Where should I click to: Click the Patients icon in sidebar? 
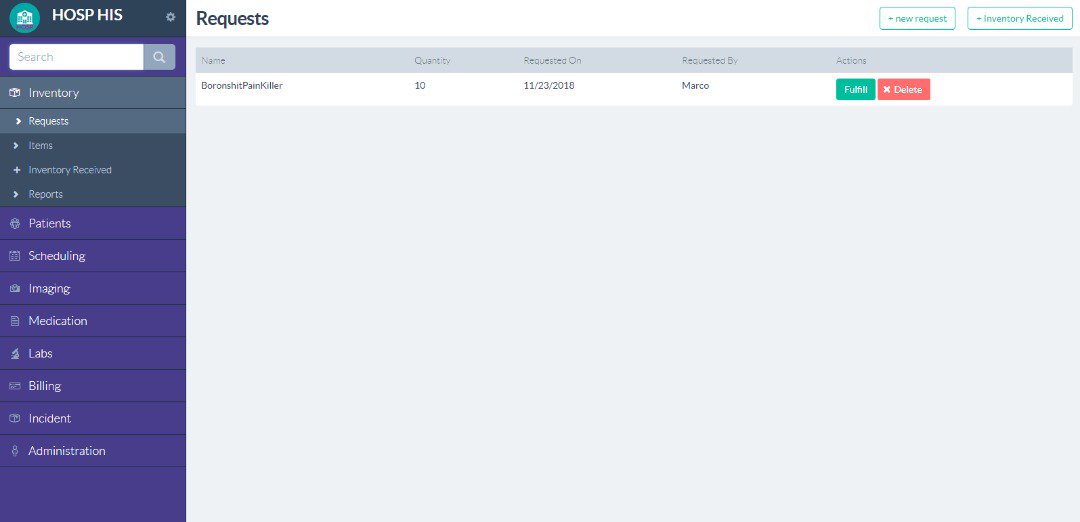tap(15, 224)
